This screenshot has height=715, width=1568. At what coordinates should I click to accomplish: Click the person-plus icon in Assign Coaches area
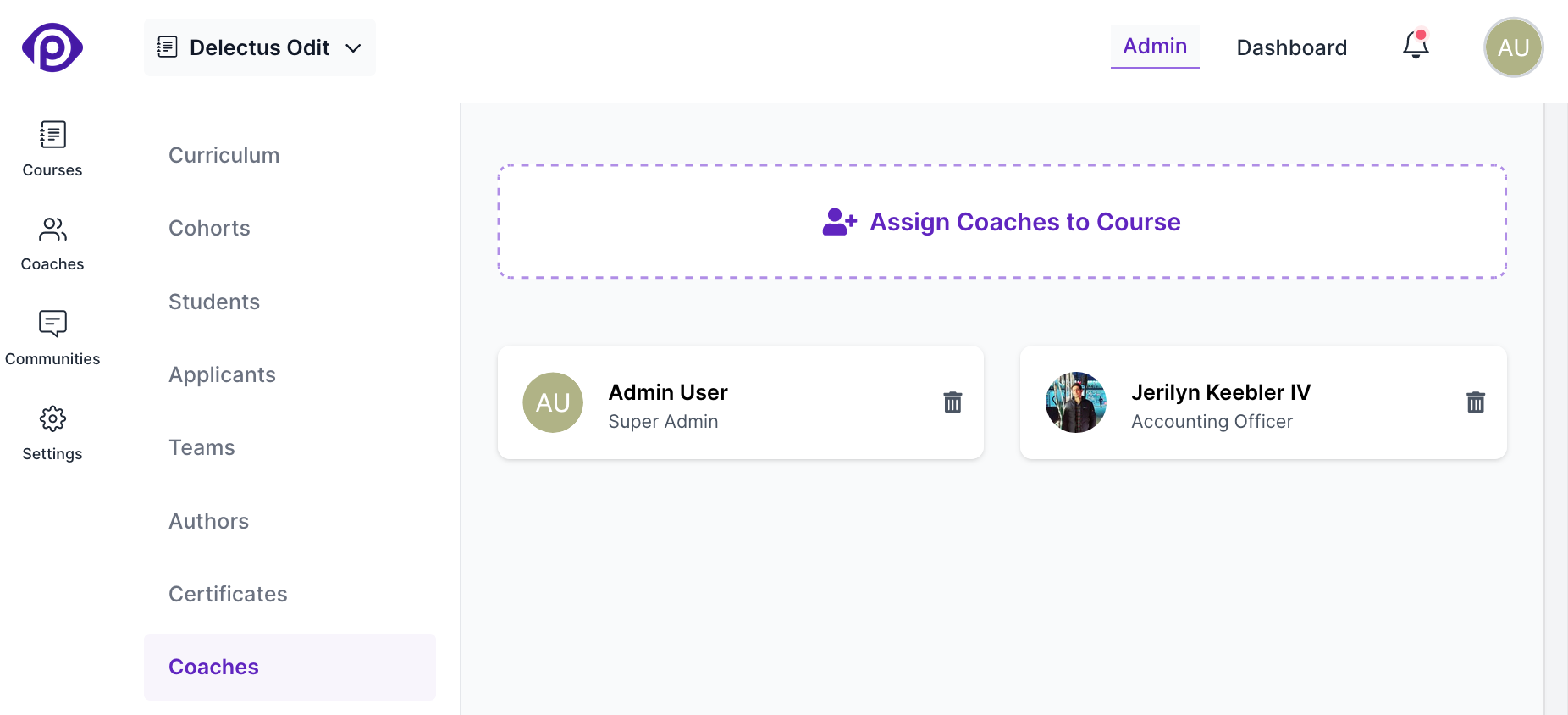point(838,221)
